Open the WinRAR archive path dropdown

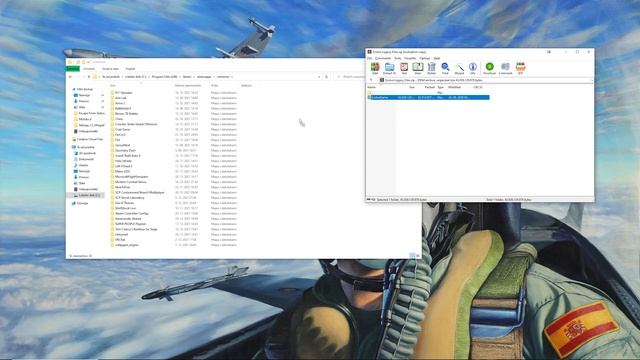pos(591,80)
